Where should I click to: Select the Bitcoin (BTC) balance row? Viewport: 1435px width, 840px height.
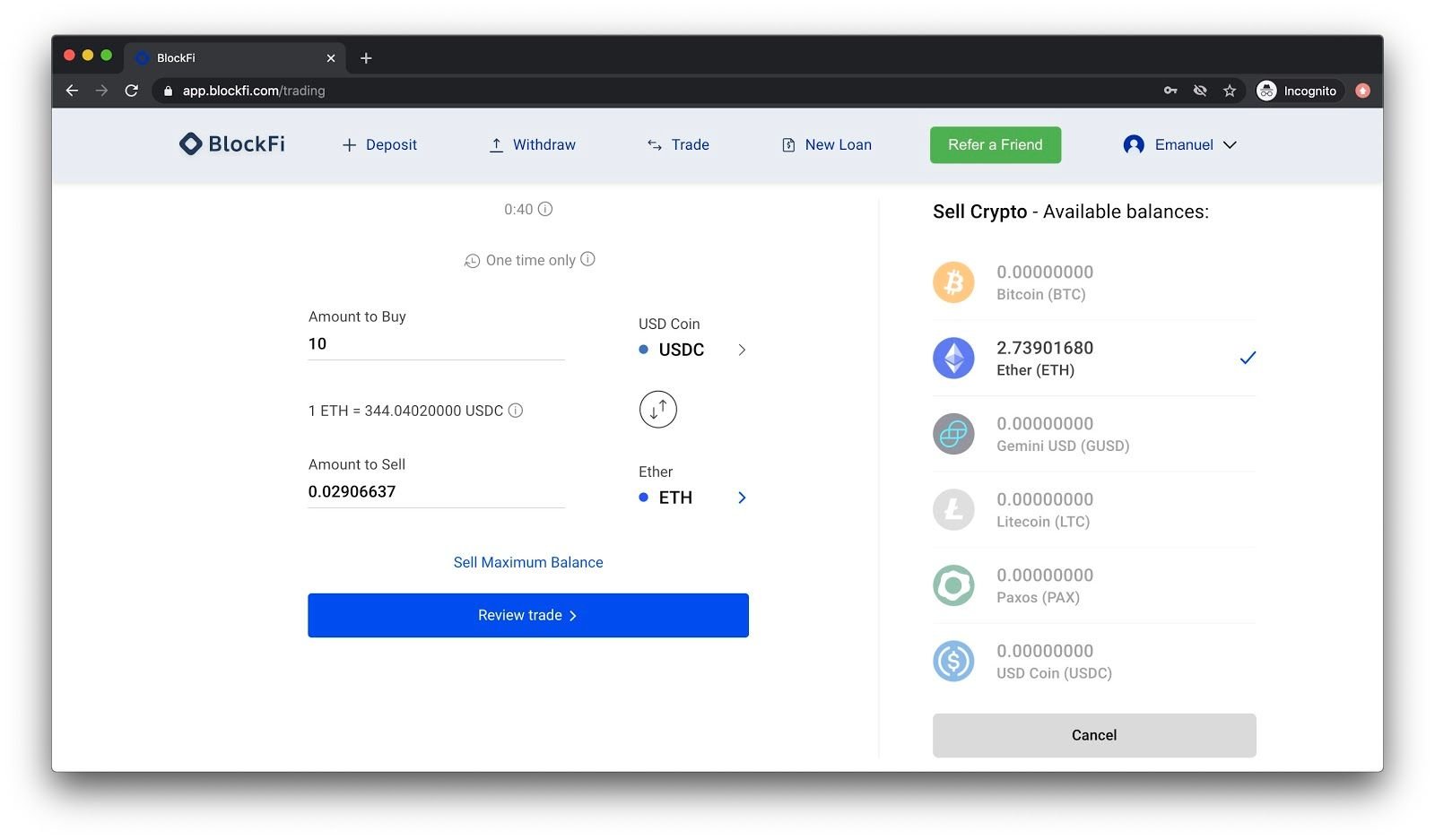tap(1094, 282)
